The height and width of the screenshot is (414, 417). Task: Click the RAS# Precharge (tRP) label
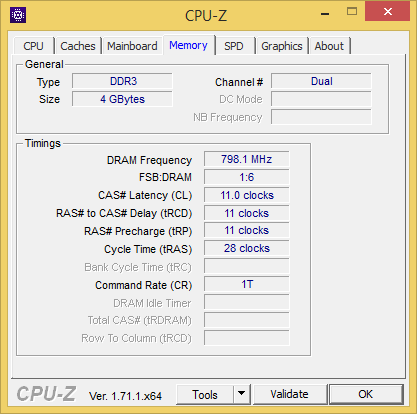(x=138, y=231)
